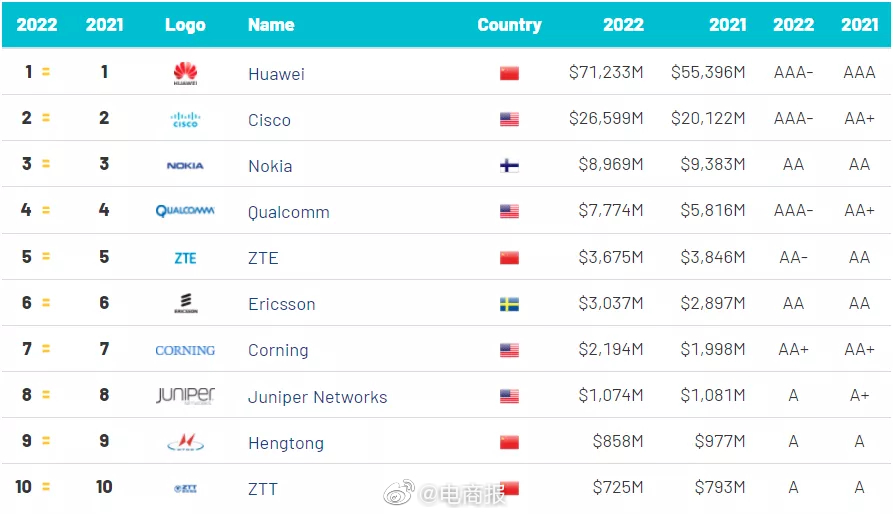The height and width of the screenshot is (514, 893).
Task: Click Finland flag in Nokia row
Action: (x=509, y=166)
